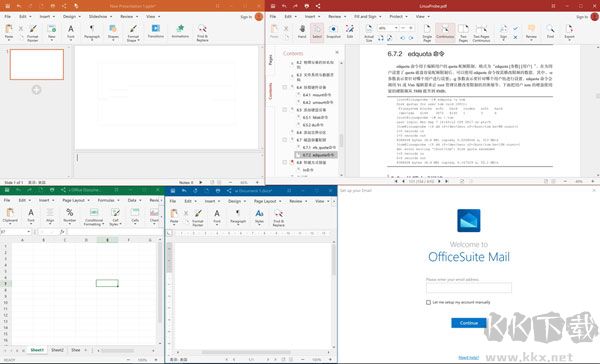Open the Find tool in PDF ribbon
Screen dimensions: 600x364
point(550,31)
